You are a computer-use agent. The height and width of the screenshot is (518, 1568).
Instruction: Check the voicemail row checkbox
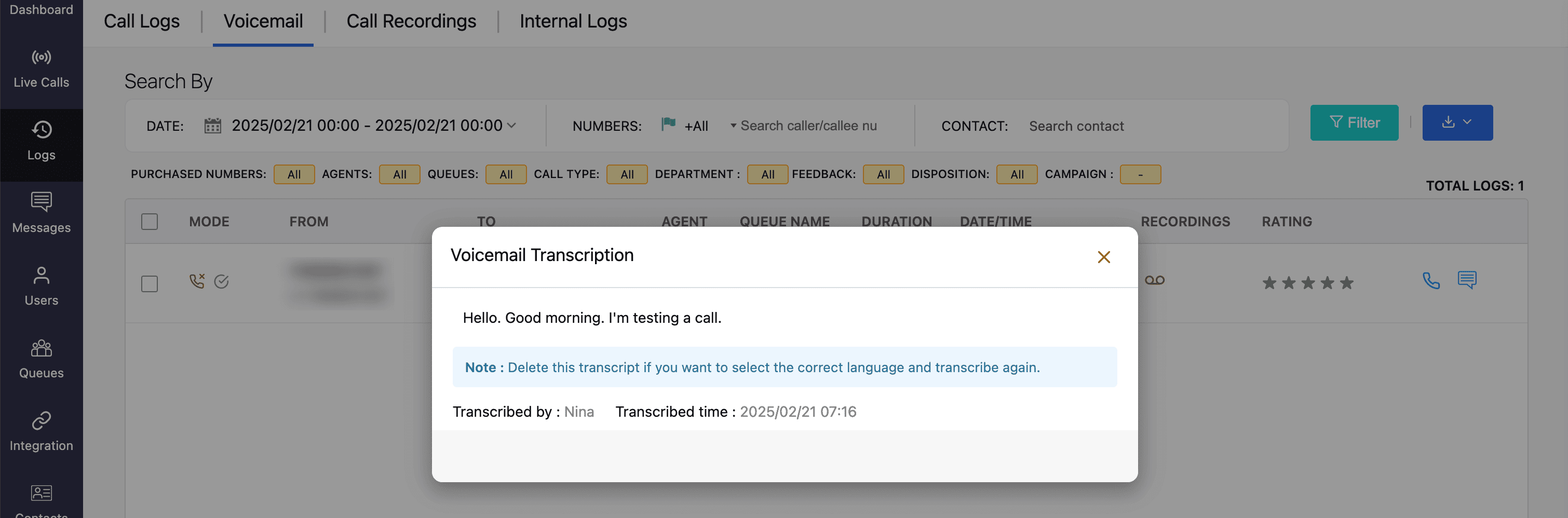150,283
